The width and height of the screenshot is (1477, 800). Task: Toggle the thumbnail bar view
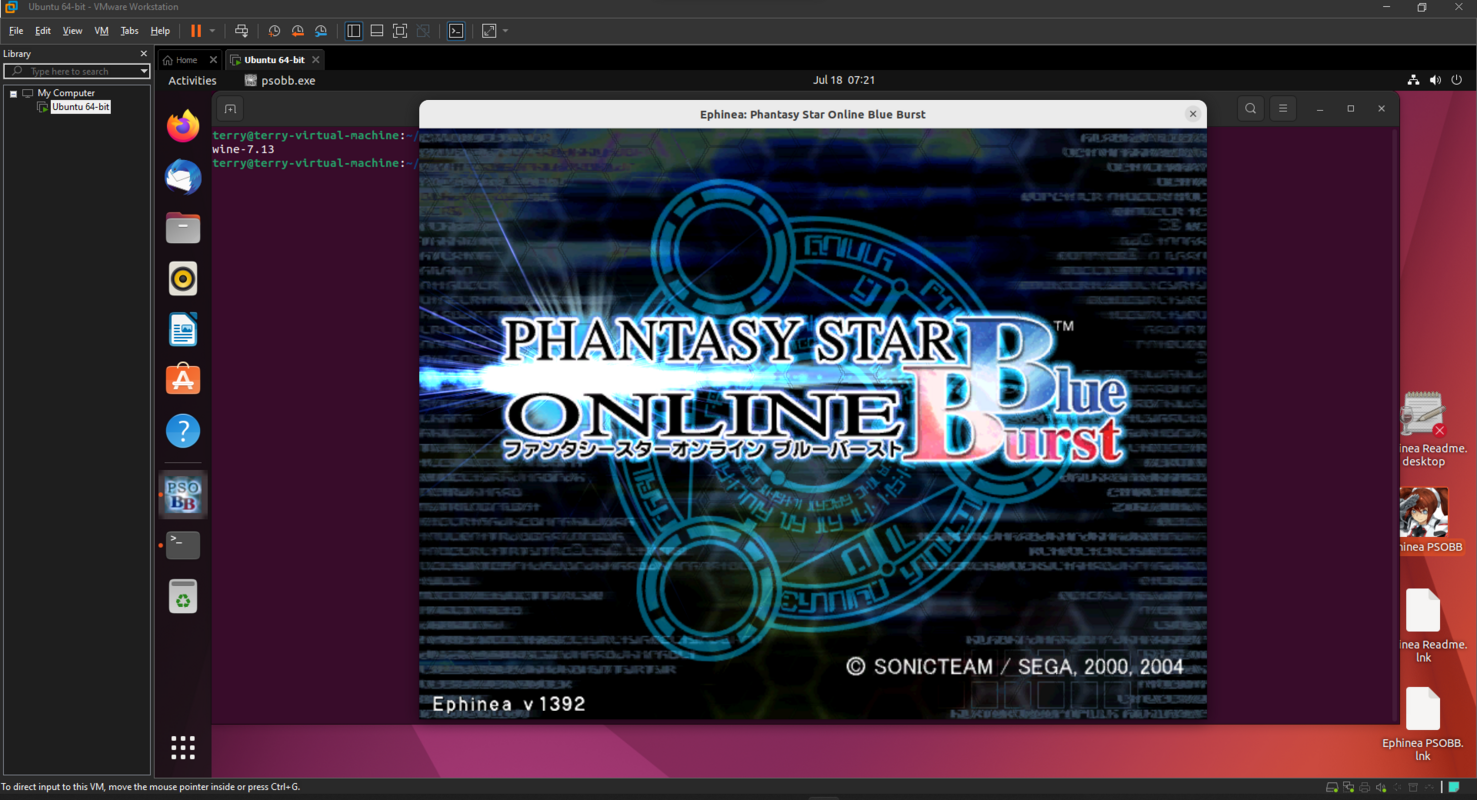377,31
